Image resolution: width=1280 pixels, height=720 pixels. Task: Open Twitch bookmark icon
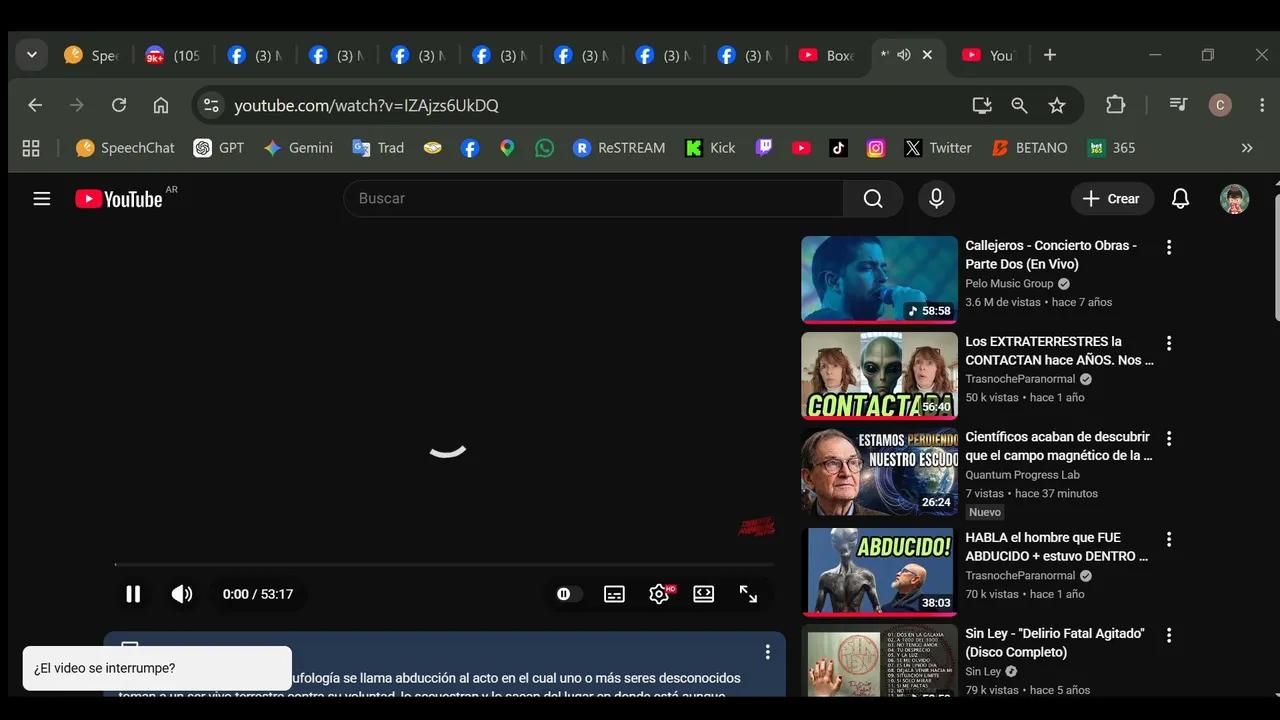764,148
